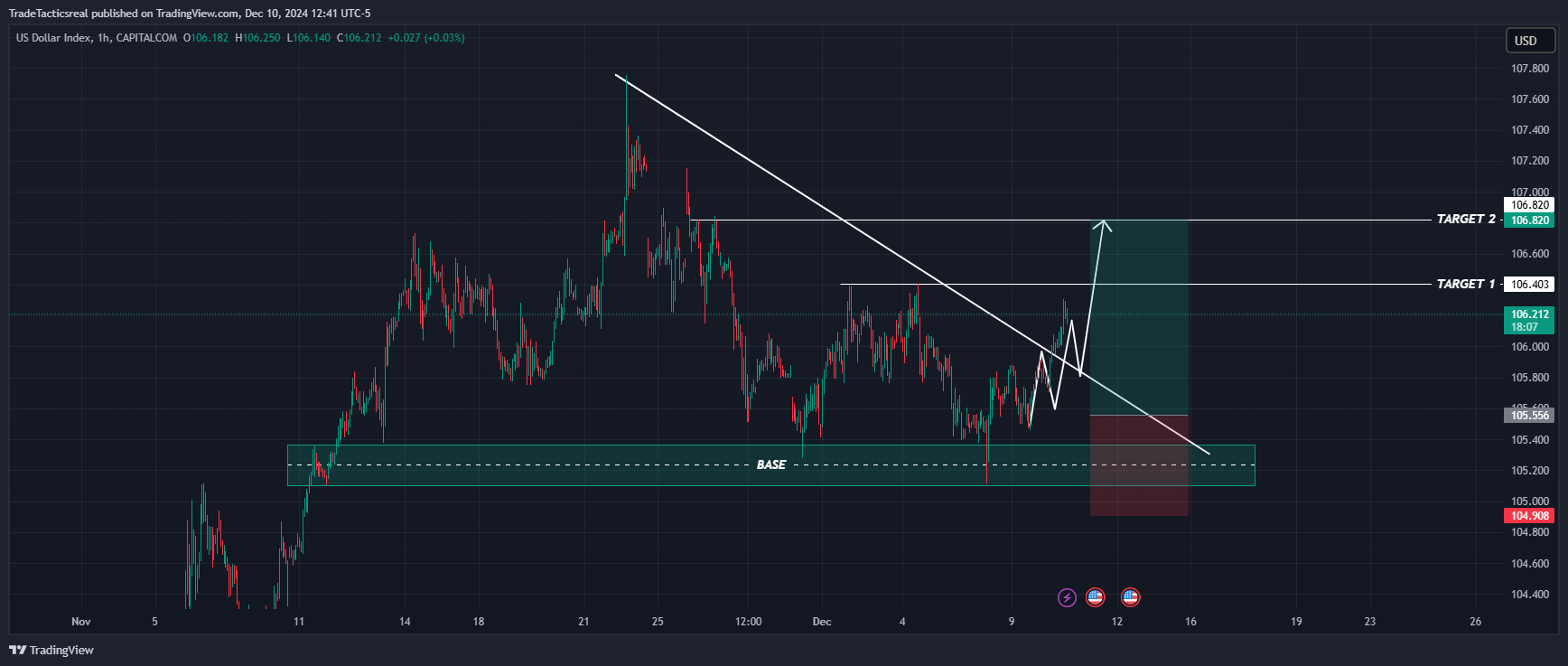Image resolution: width=1568 pixels, height=666 pixels.
Task: Click date 25 on the time axis
Action: click(x=658, y=622)
